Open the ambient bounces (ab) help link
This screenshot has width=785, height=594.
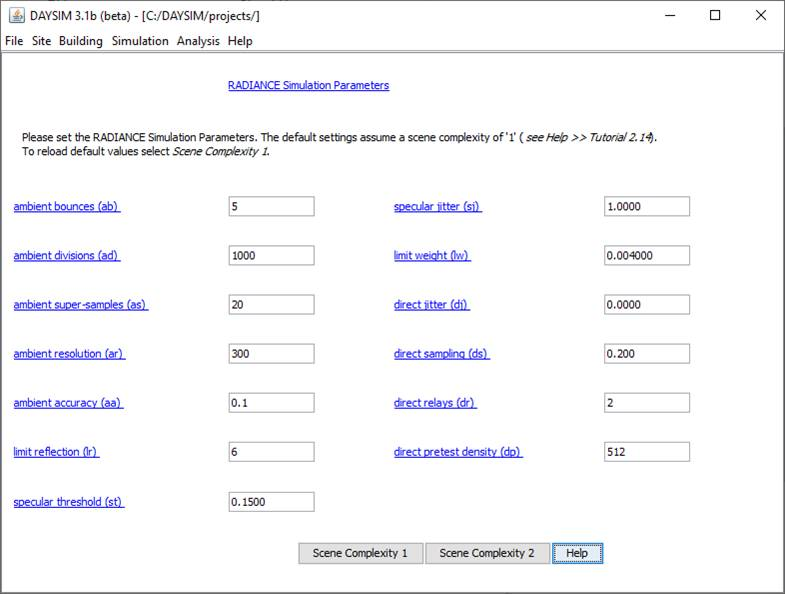coord(67,206)
